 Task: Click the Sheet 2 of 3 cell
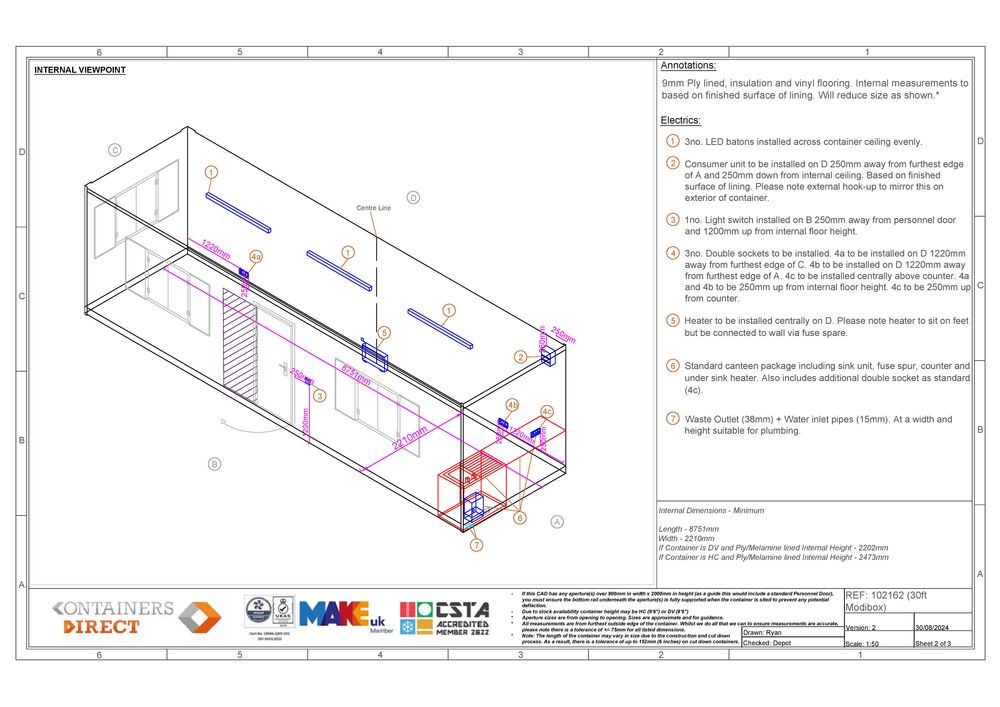click(x=934, y=644)
